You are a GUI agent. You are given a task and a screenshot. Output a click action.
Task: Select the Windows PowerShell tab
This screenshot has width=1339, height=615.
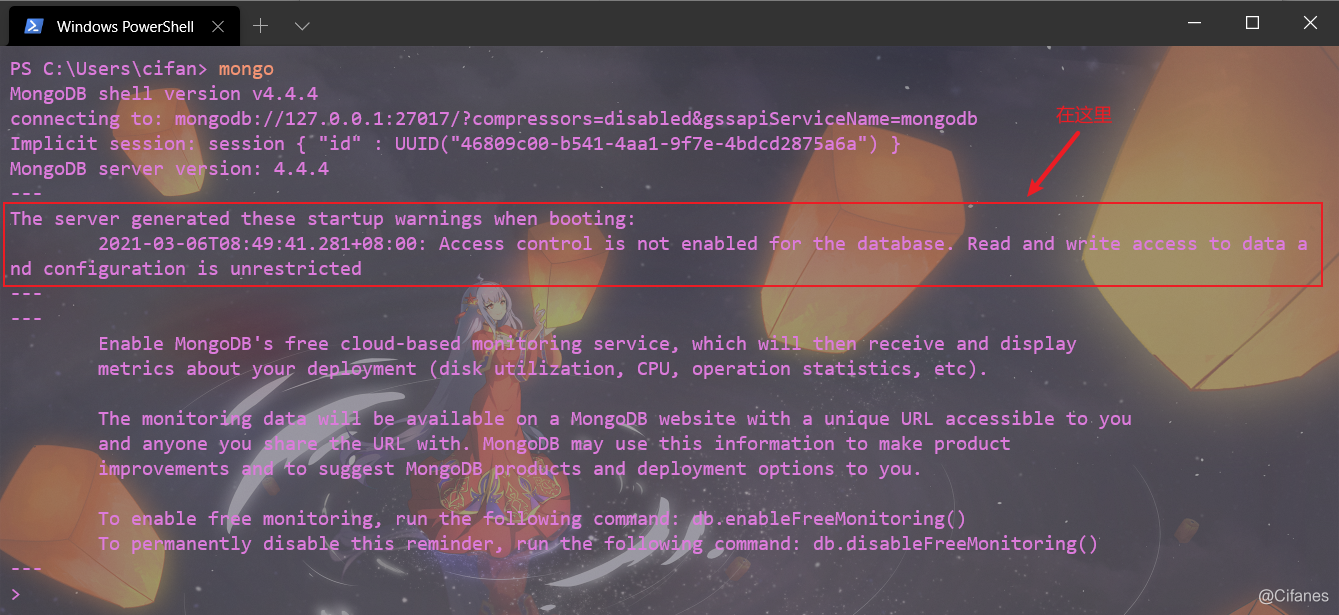click(x=124, y=26)
